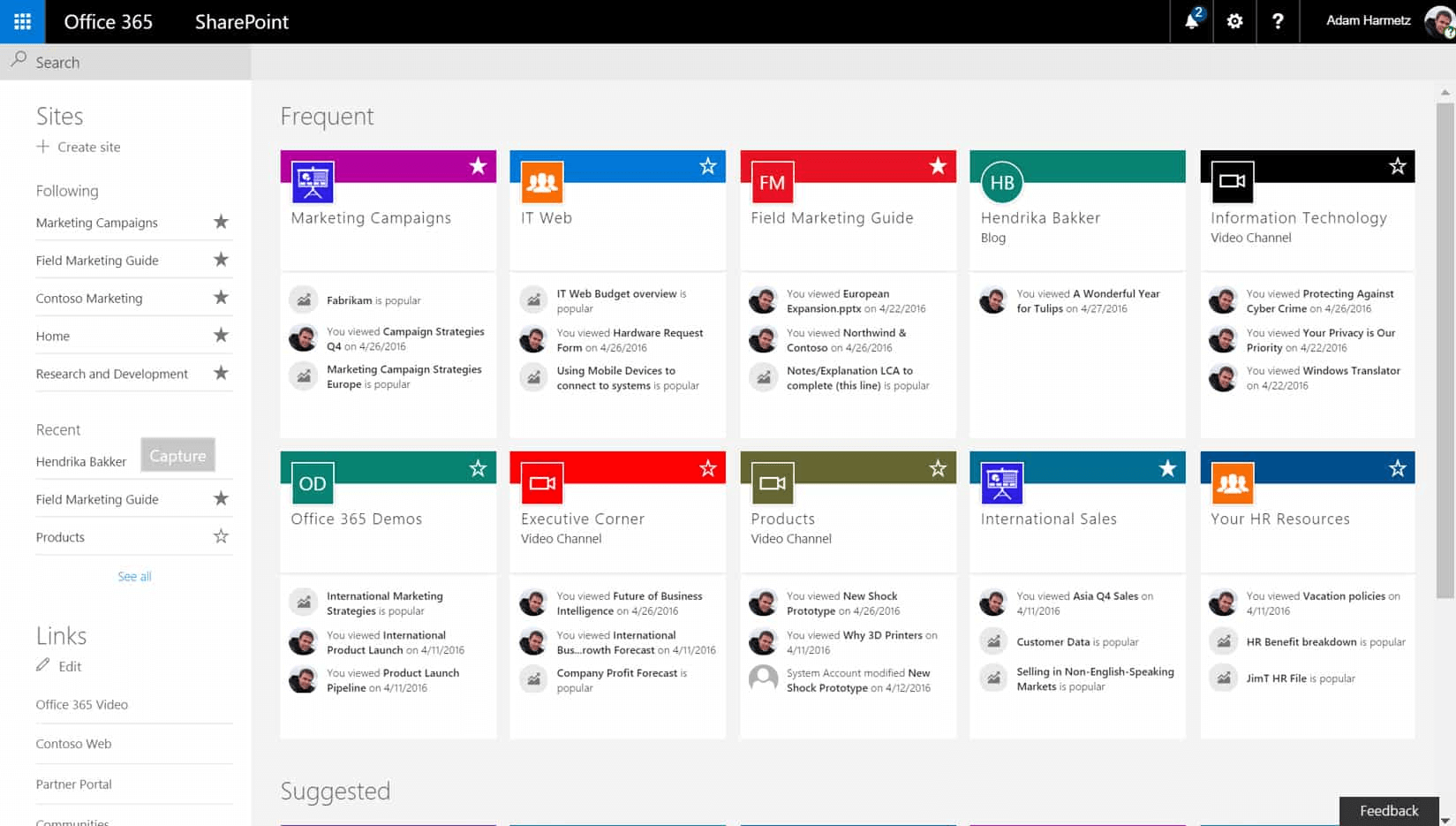
Task: Click the FM Field Marketing Guide icon
Action: (773, 183)
